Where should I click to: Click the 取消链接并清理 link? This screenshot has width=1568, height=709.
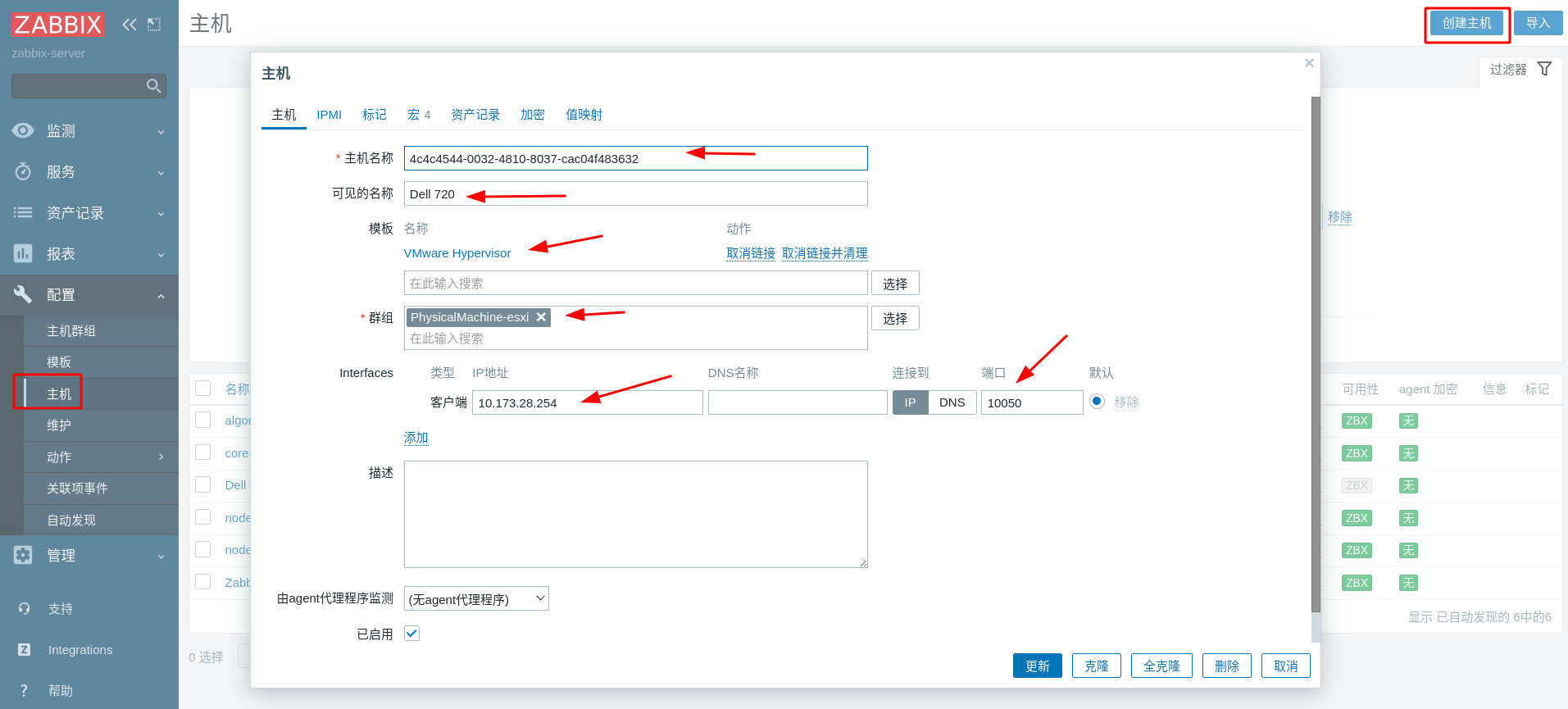pos(825,253)
